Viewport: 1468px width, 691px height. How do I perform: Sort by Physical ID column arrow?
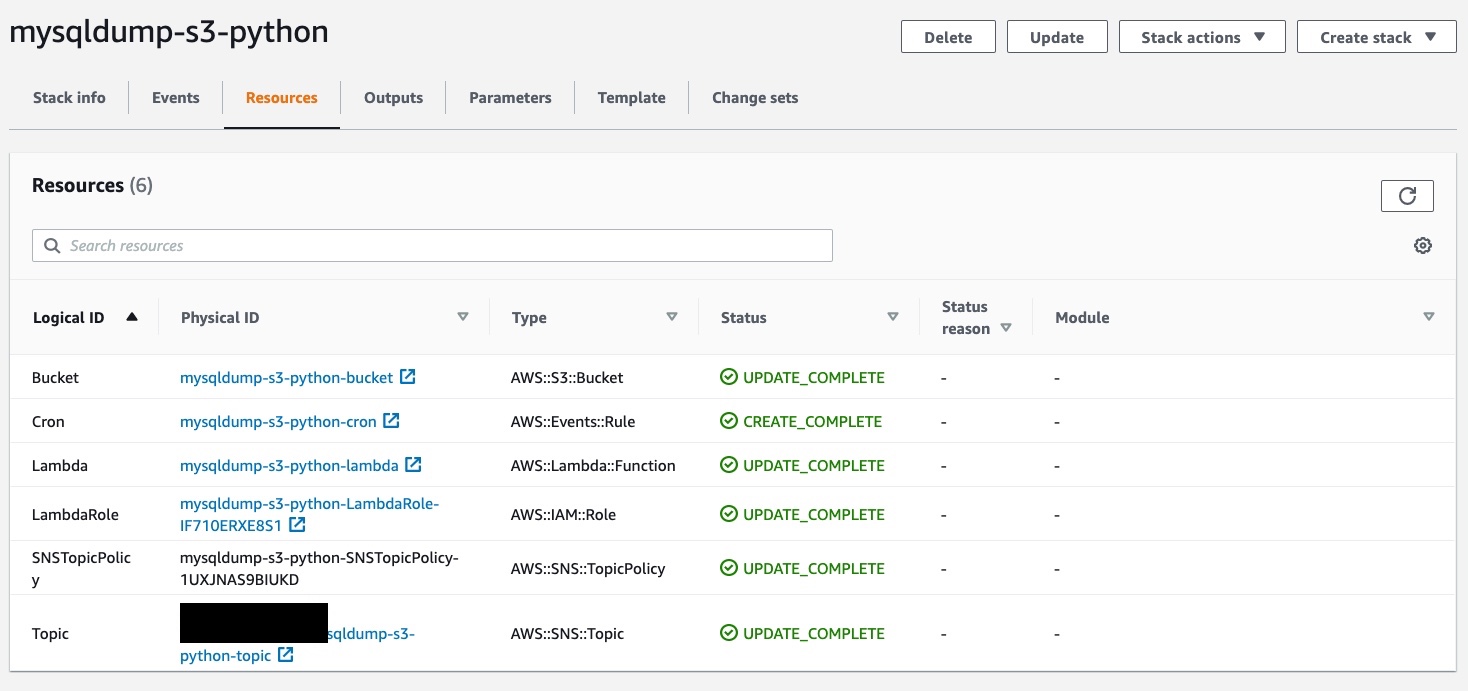(x=463, y=317)
